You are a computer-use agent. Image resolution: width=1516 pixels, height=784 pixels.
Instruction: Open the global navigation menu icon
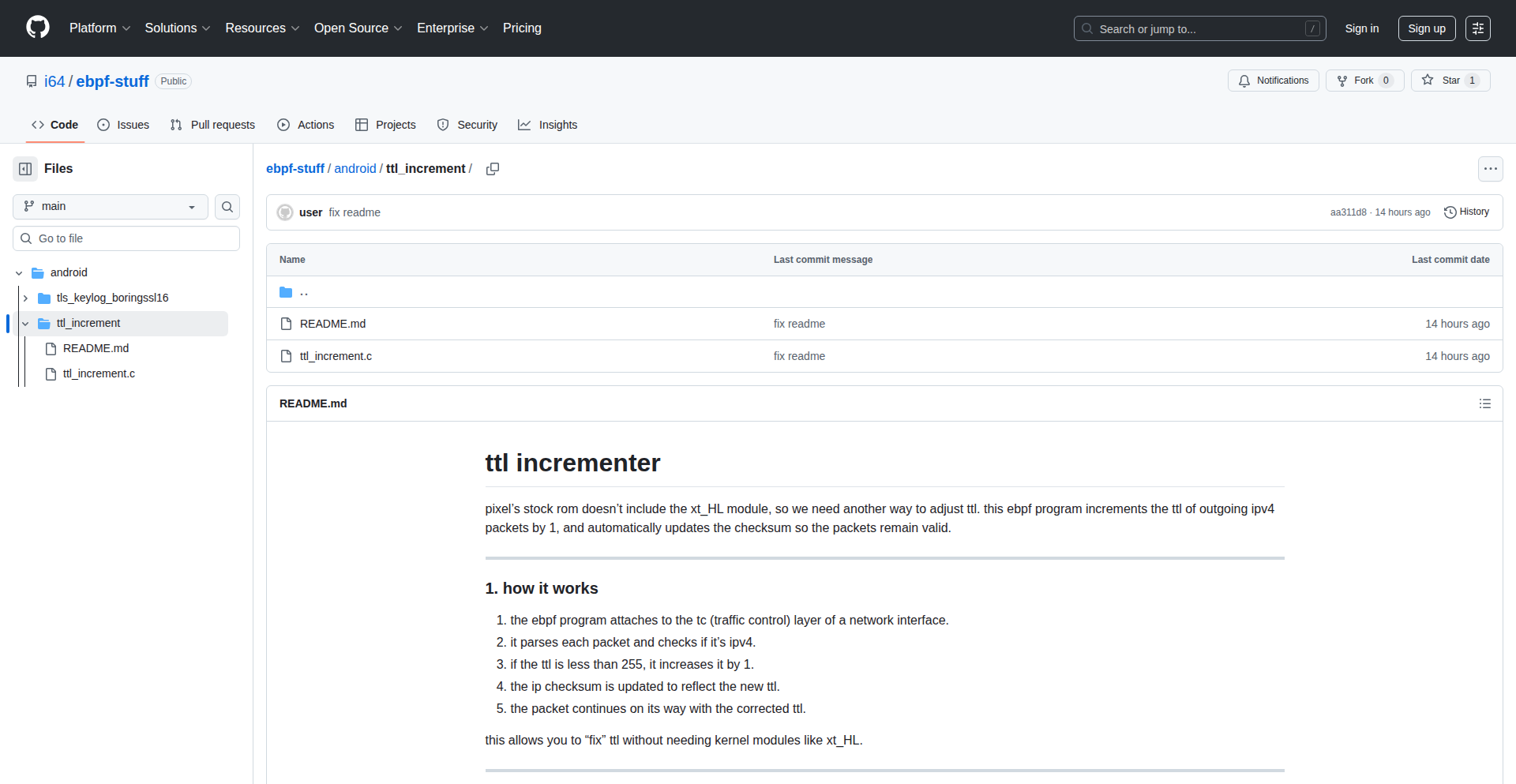pos(1477,28)
